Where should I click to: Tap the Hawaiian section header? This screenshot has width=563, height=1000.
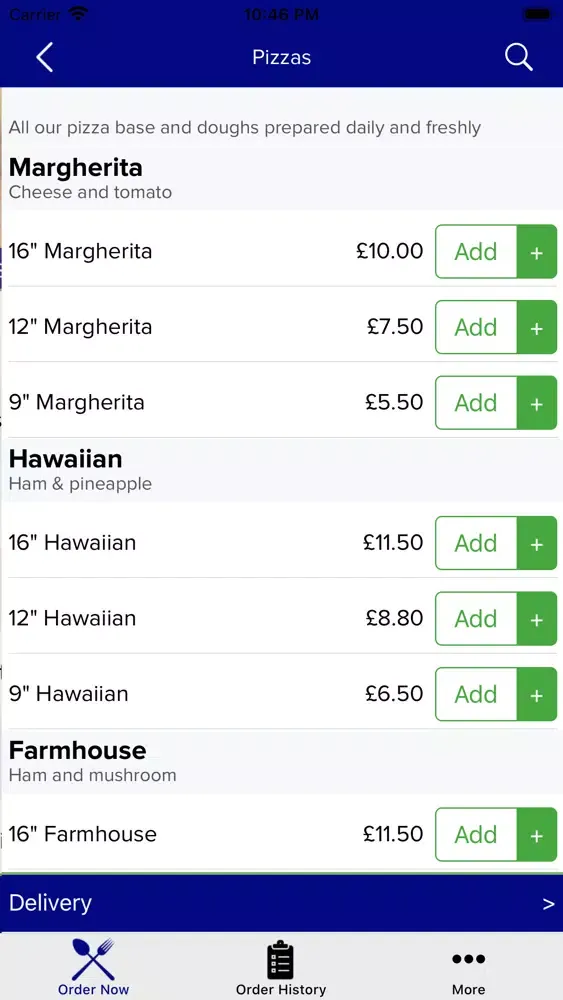click(x=66, y=459)
